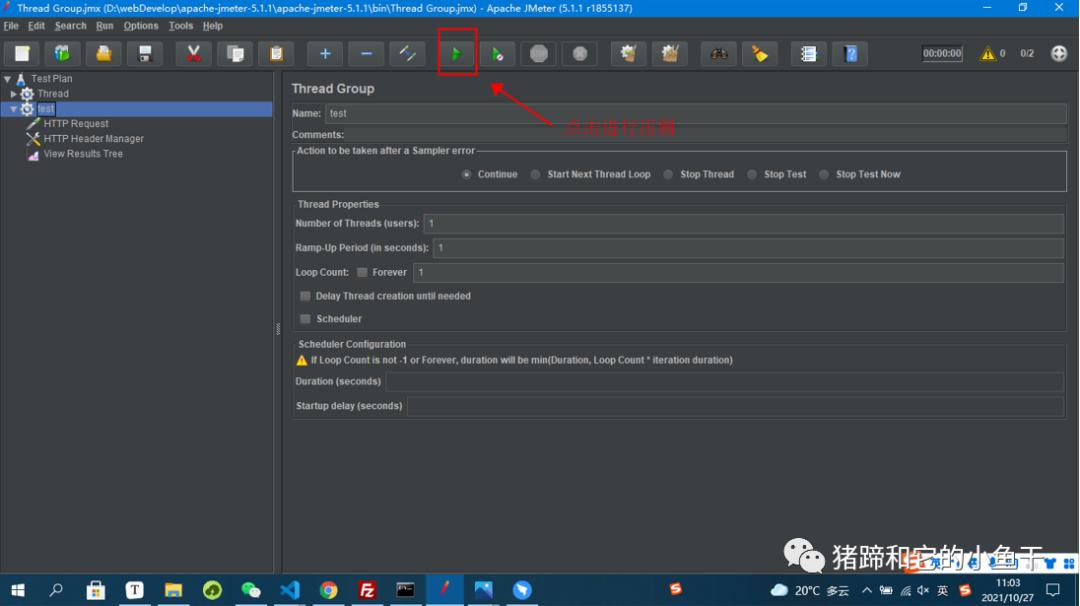Click the Ramp-Up Period field

(748, 248)
